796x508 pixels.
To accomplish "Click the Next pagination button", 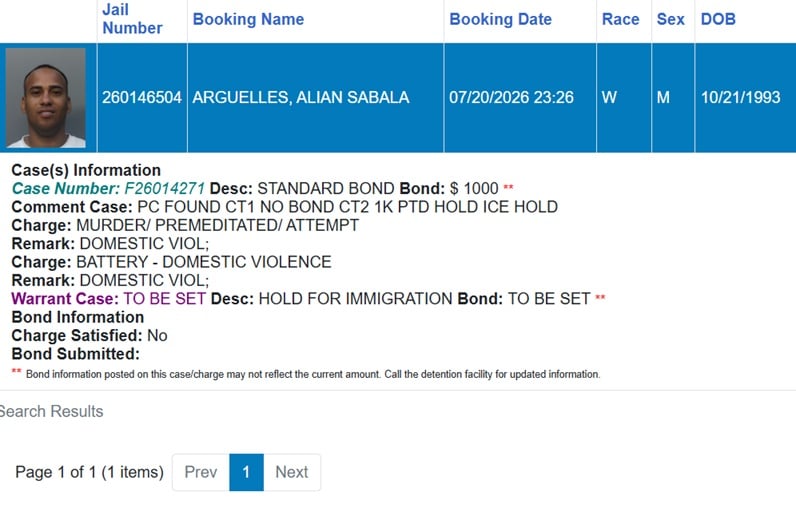I will tap(292, 472).
